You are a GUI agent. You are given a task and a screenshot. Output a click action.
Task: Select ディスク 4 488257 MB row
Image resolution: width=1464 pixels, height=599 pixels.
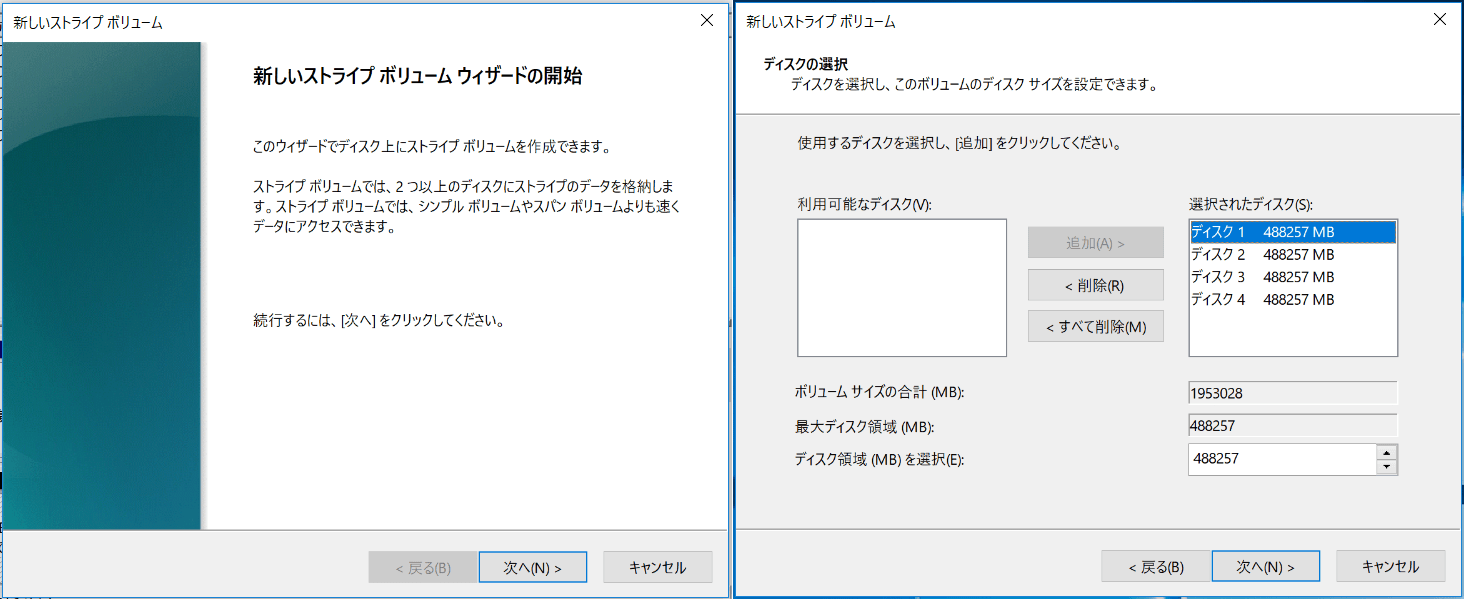click(1292, 299)
